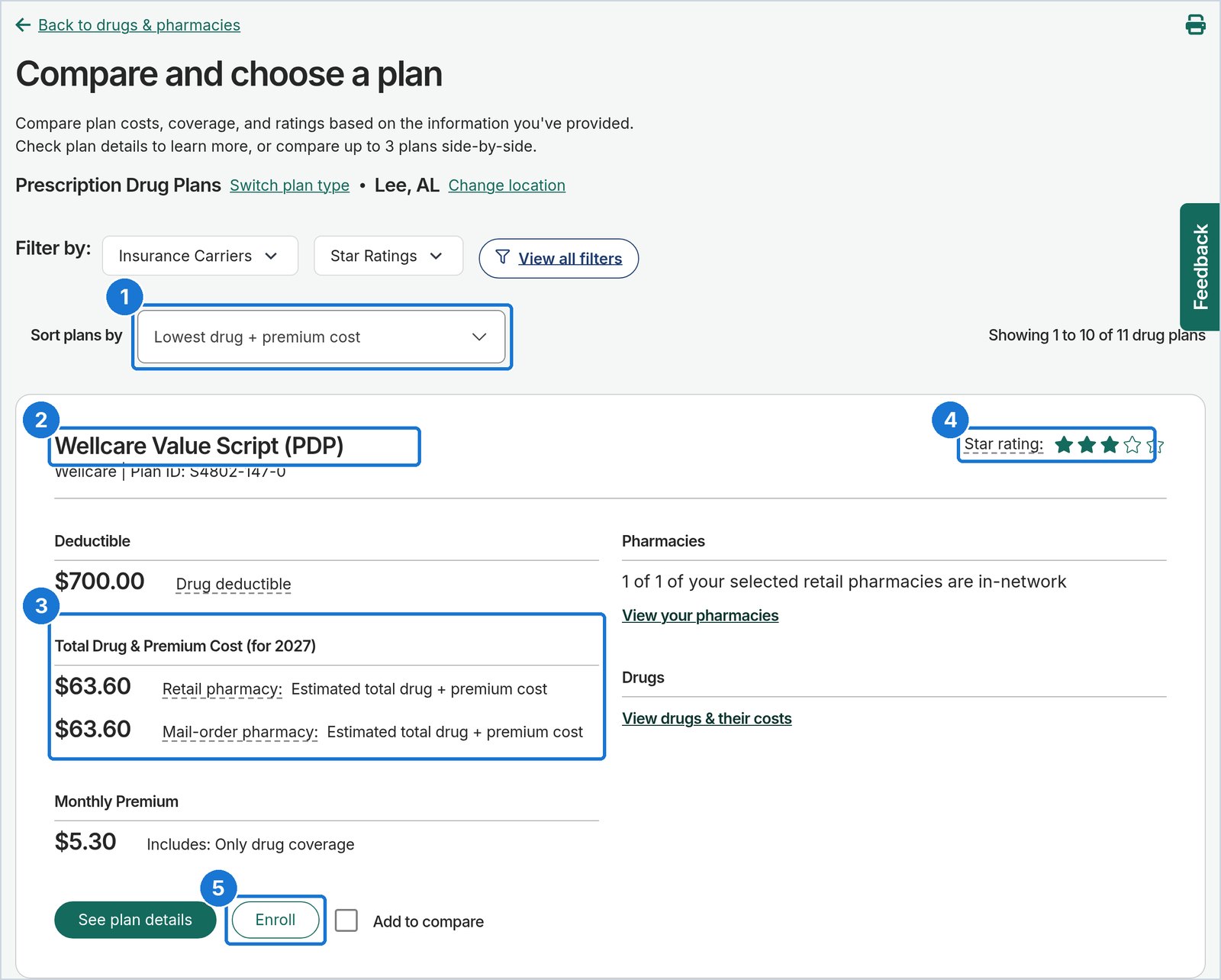Click the Drug deductible term

pyautogui.click(x=234, y=584)
